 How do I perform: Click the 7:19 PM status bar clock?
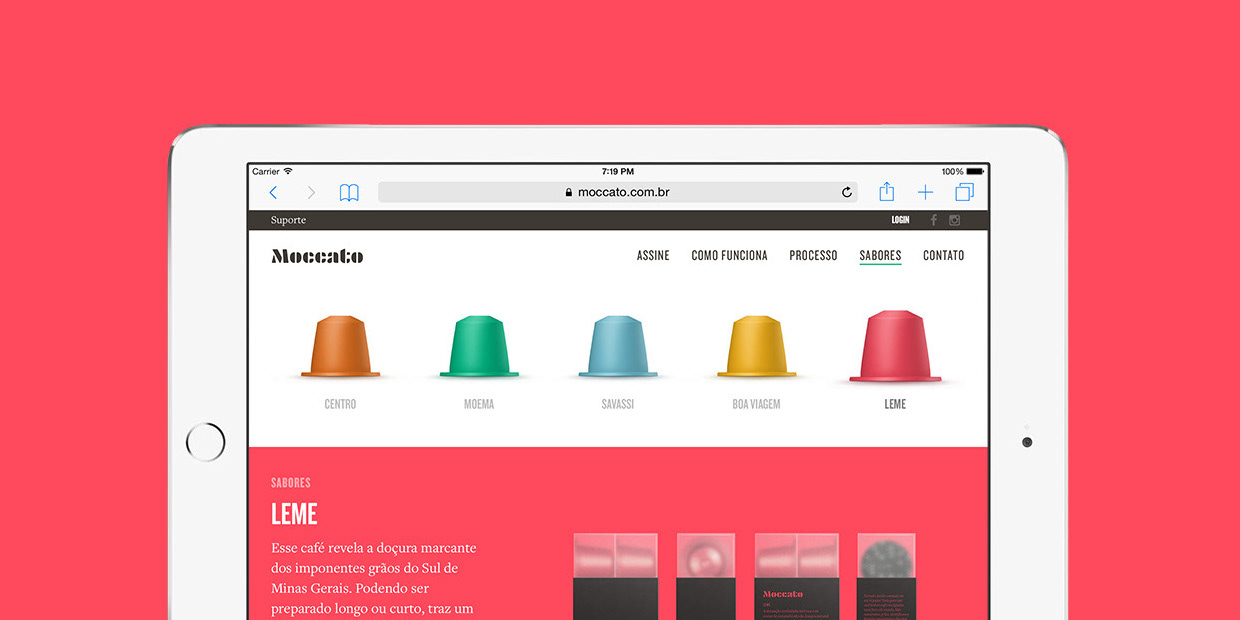point(618,172)
